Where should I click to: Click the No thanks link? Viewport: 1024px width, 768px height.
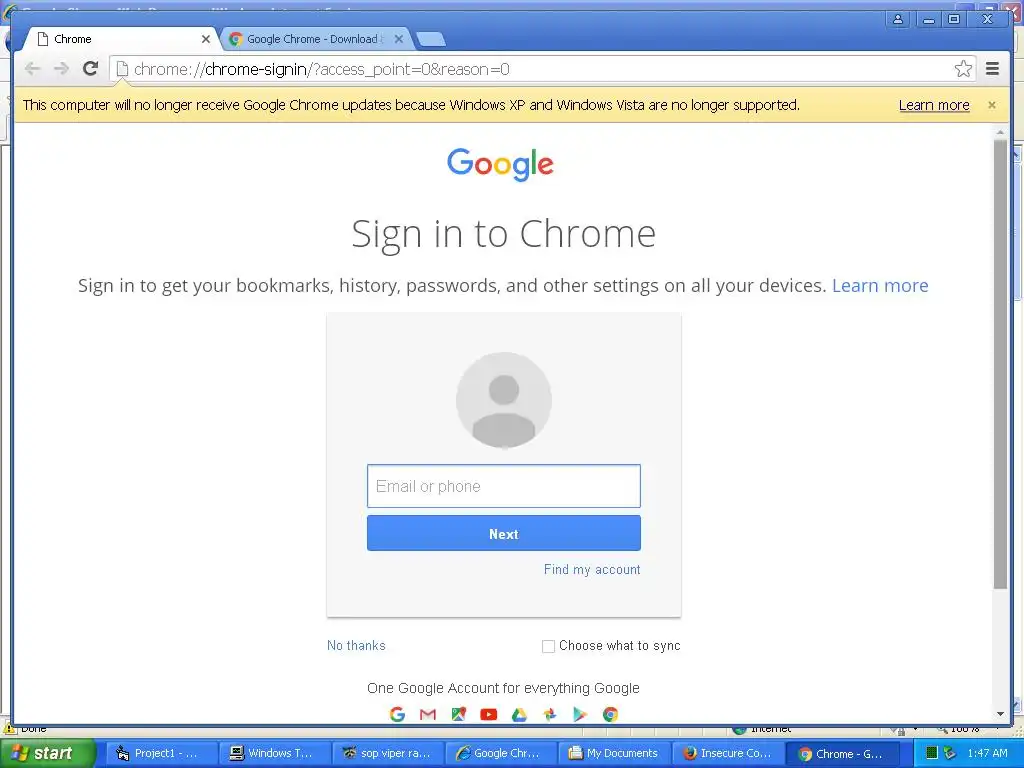coord(356,645)
